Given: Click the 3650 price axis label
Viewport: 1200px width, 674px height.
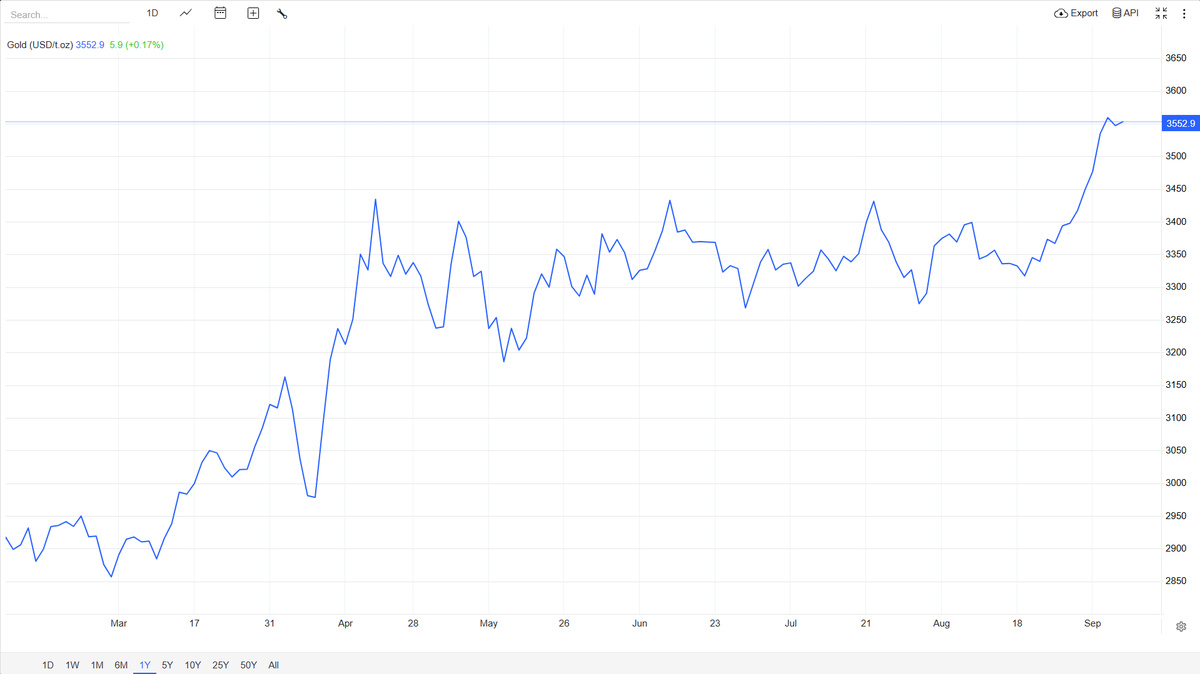Looking at the screenshot, I should tap(1176, 59).
